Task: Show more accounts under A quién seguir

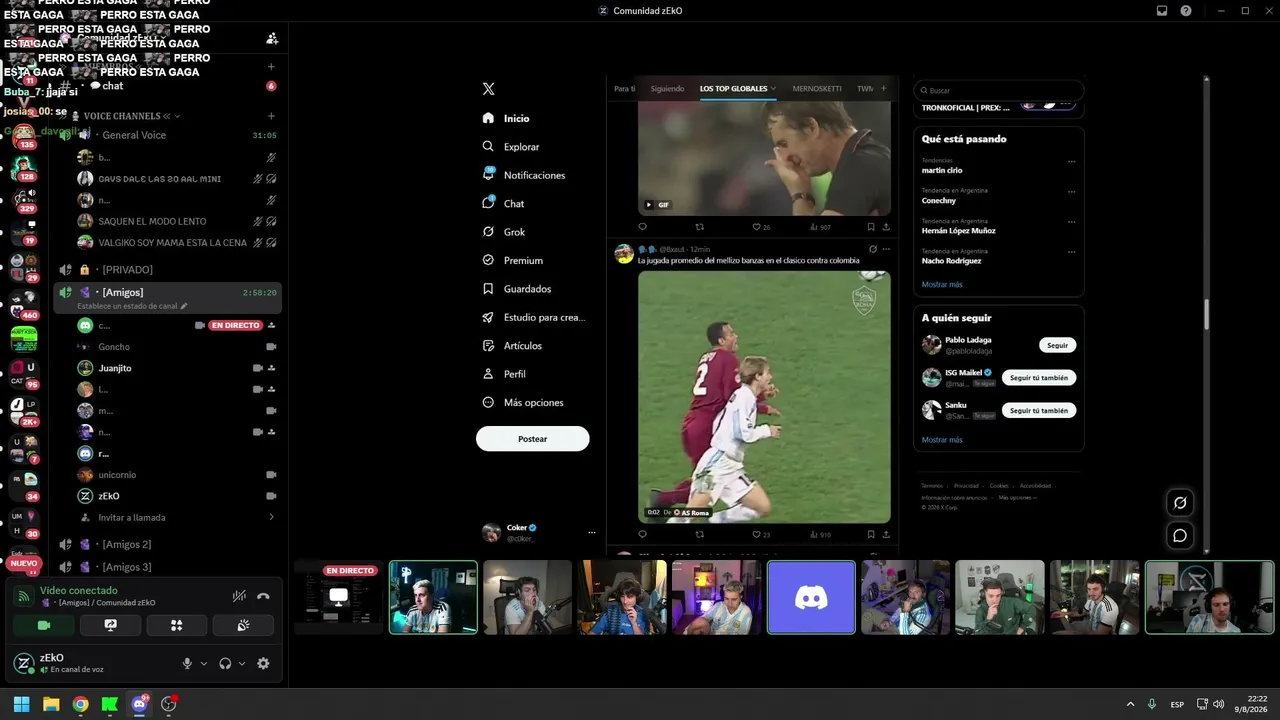Action: point(942,440)
